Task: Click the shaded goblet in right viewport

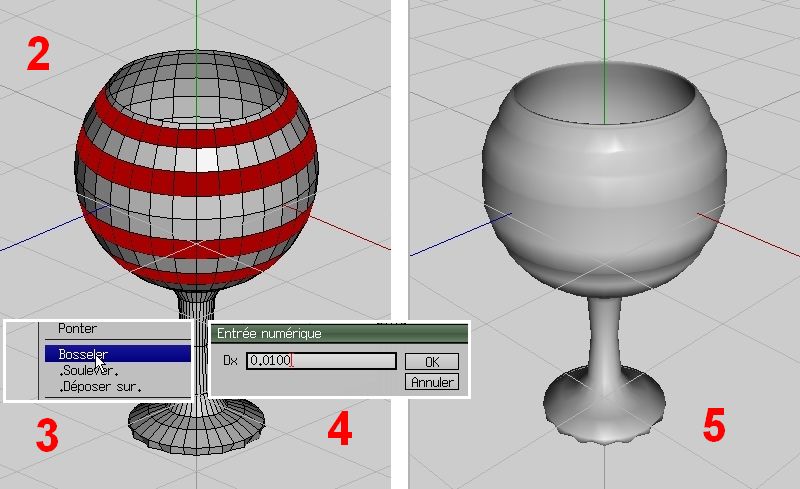Action: point(605,253)
